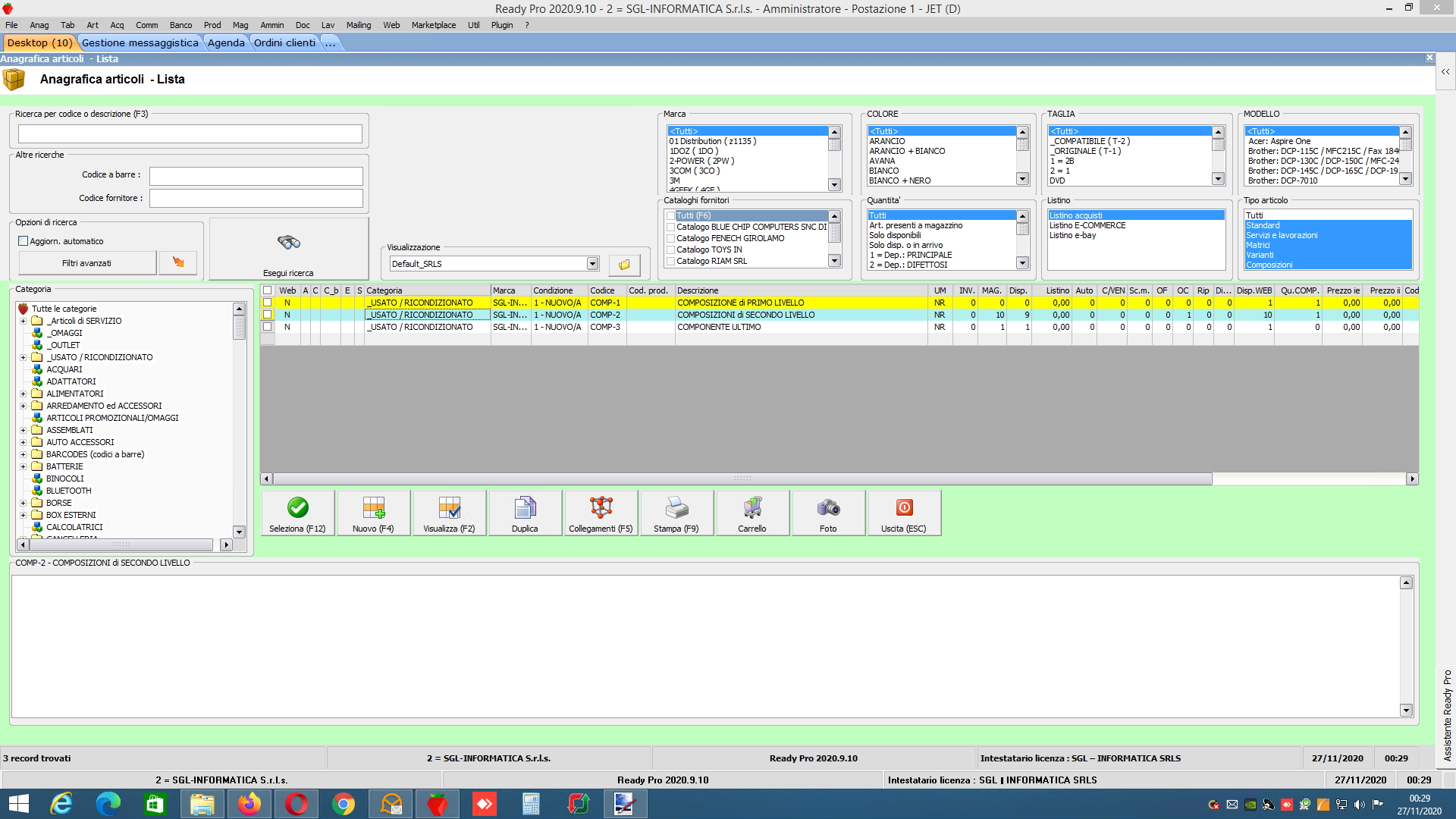
Task: Expand the _USATO / RICONDIZIONATO tree node
Action: (23, 357)
